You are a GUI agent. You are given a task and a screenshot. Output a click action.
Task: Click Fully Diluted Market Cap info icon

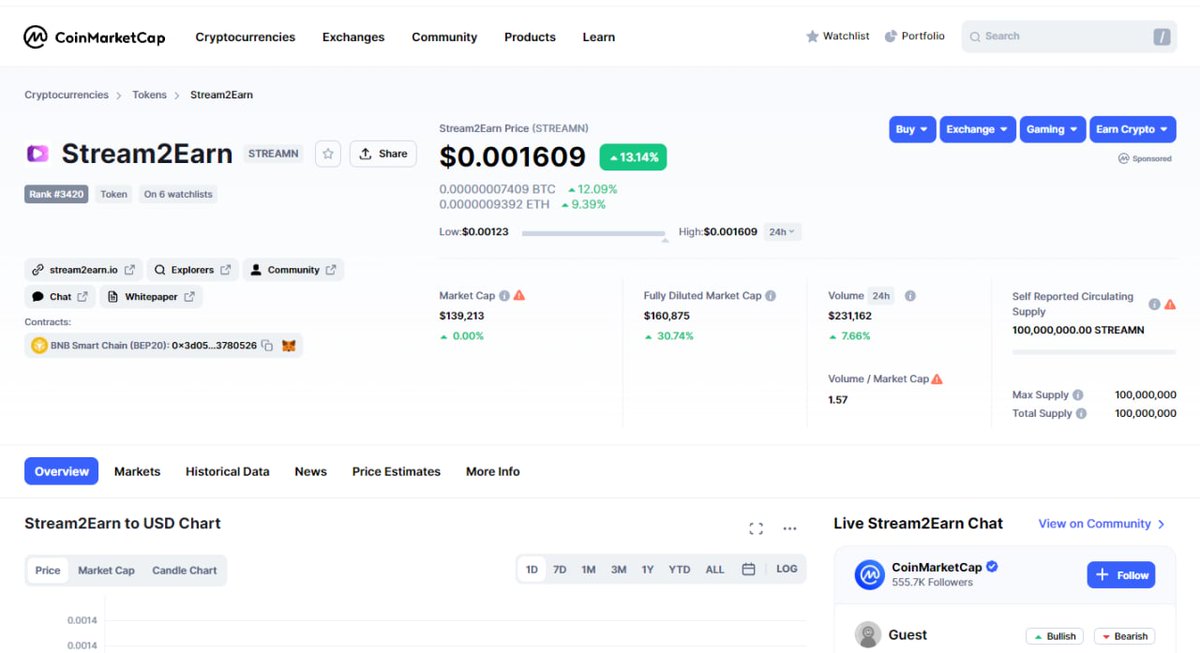(770, 296)
